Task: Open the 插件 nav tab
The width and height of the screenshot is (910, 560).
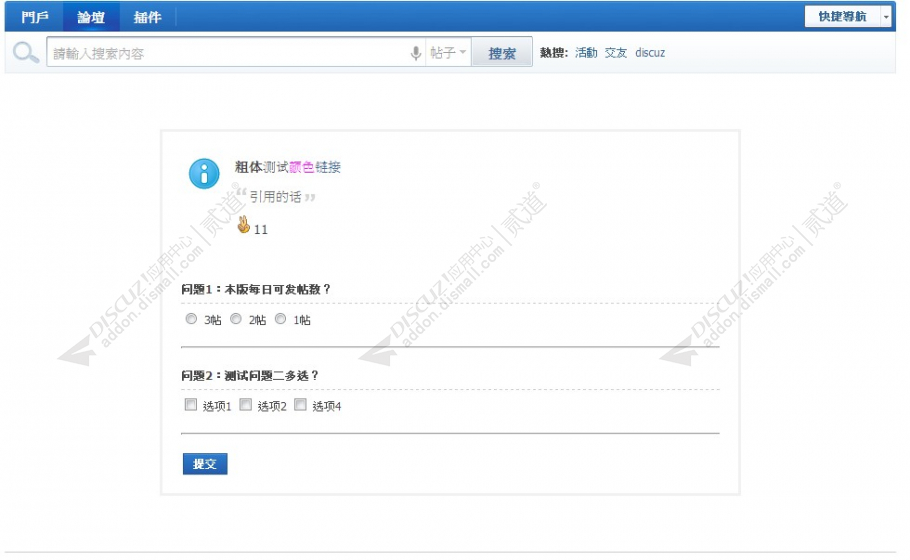Action: tap(147, 17)
